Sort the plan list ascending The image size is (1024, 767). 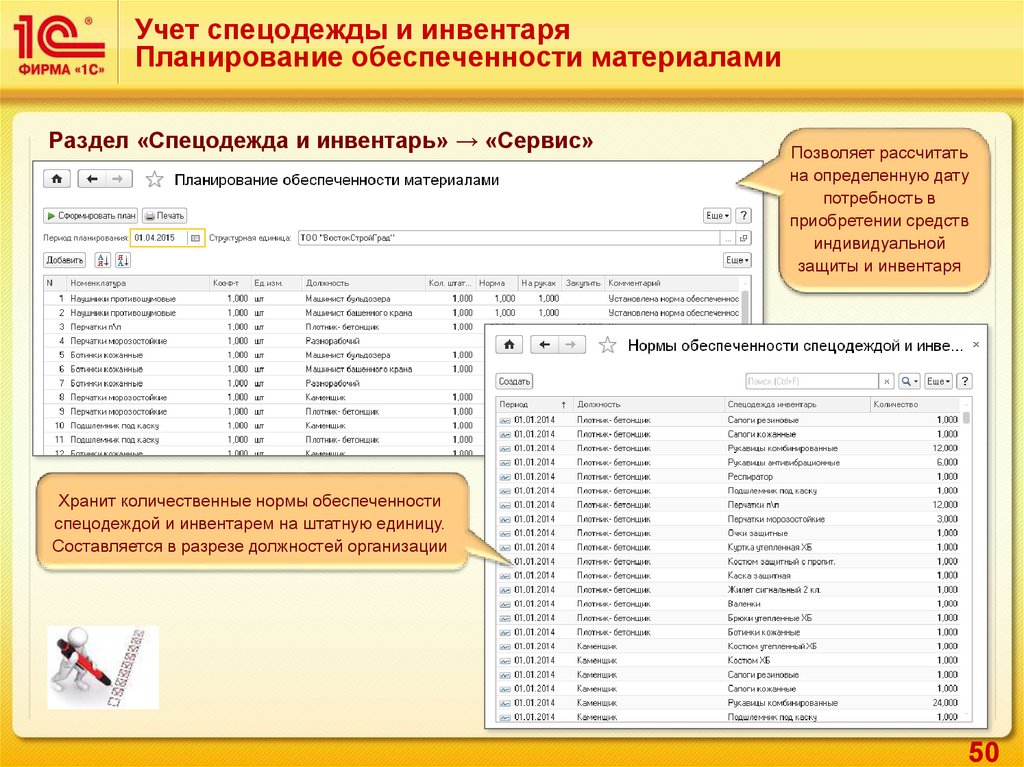(102, 260)
